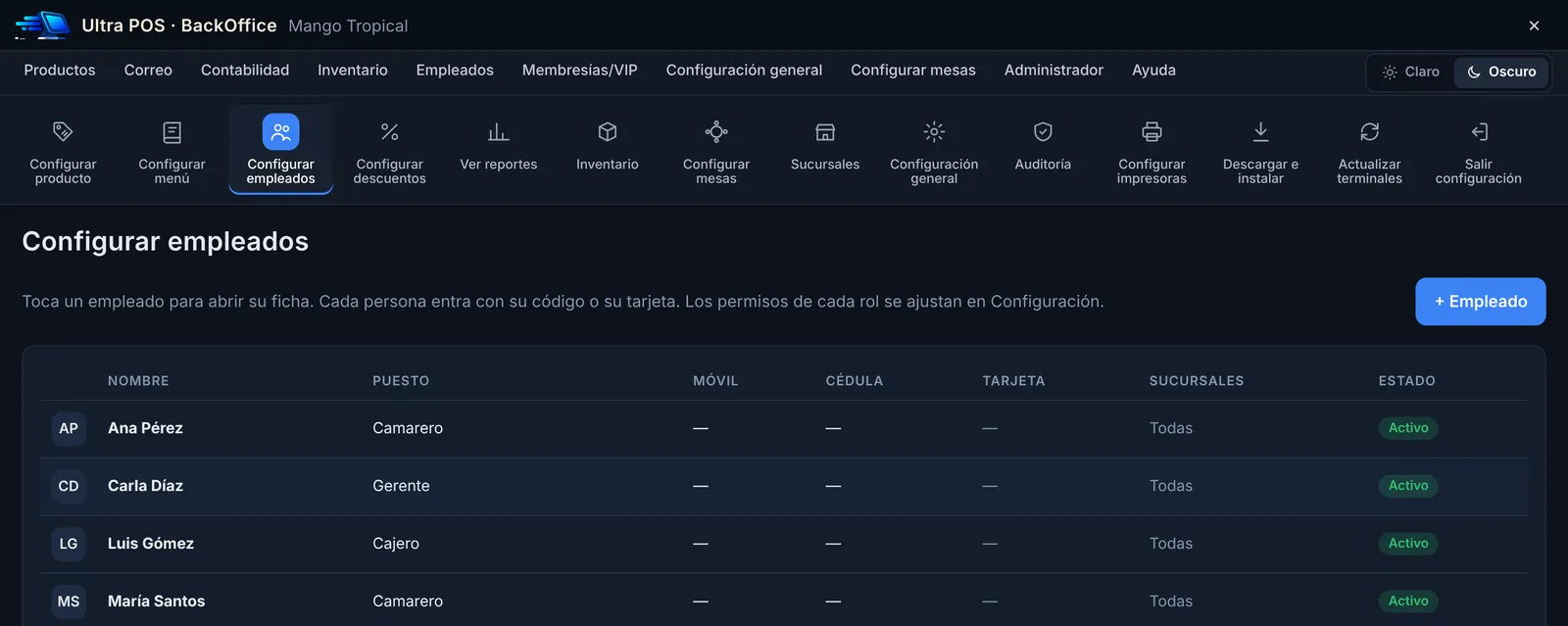Click the + Empleado button

1481,302
